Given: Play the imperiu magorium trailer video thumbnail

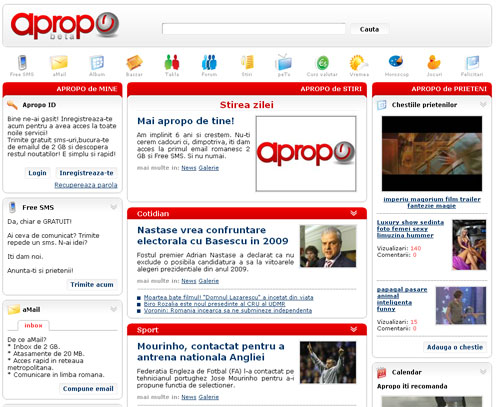Looking at the screenshot, I should (432, 154).
